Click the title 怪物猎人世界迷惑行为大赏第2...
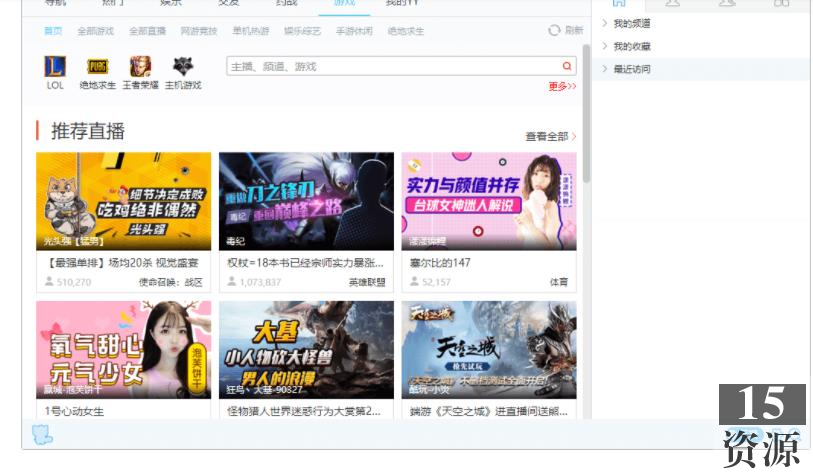The height and width of the screenshot is (476, 813). click(304, 411)
